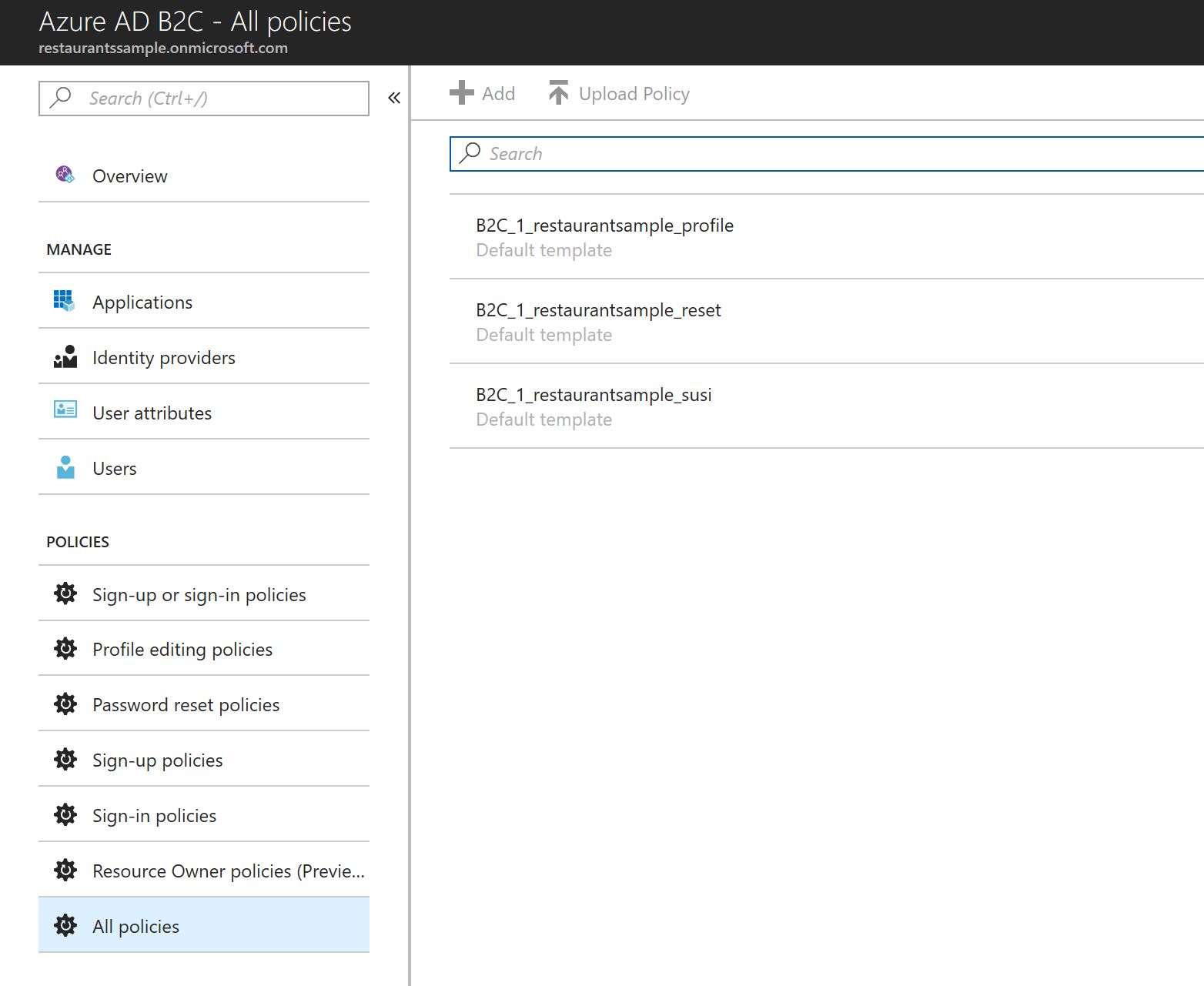Click the Resource Owner policies gear icon

(x=65, y=870)
